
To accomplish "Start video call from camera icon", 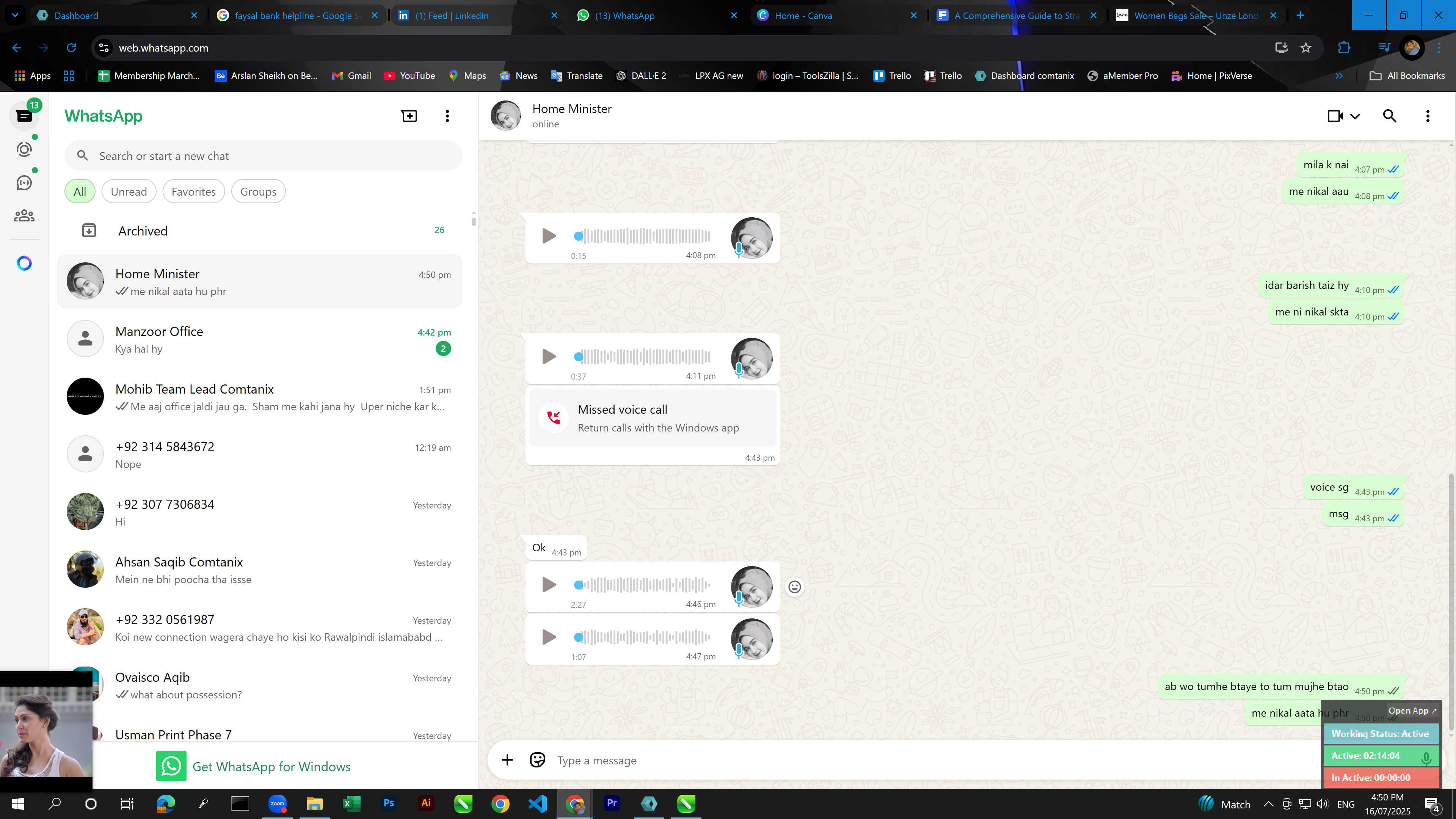I will coord(1335,116).
